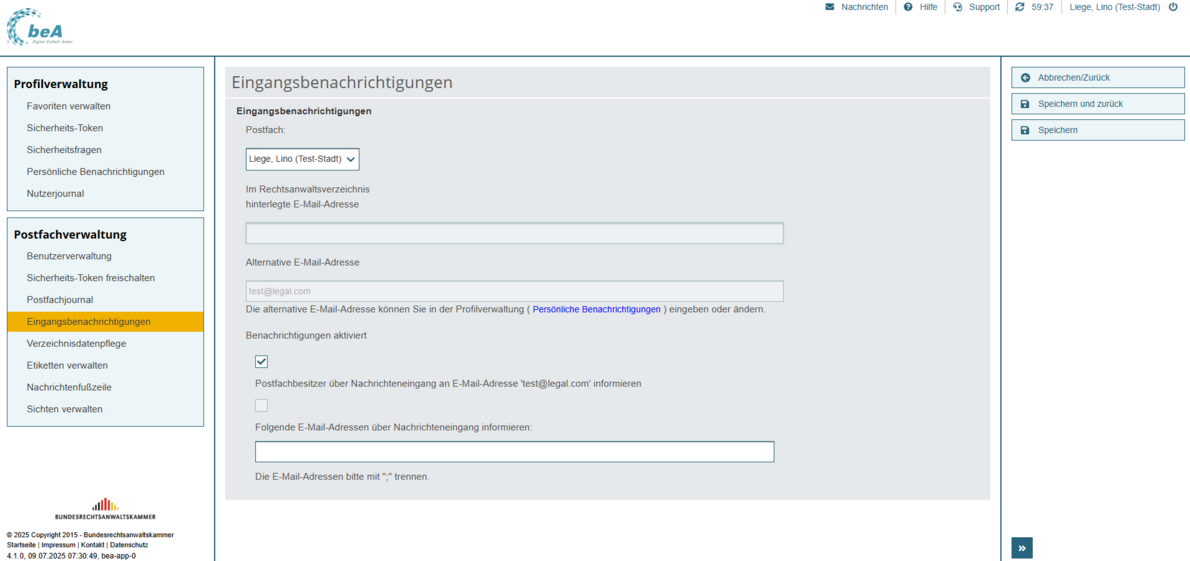Click the logout power icon

coord(1173,7)
